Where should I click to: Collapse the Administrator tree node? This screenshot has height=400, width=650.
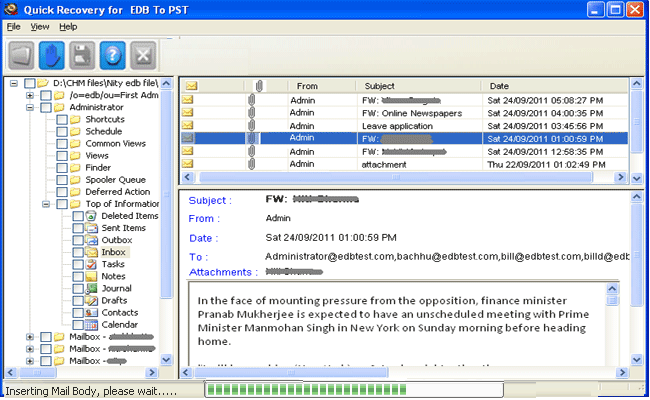click(30, 107)
